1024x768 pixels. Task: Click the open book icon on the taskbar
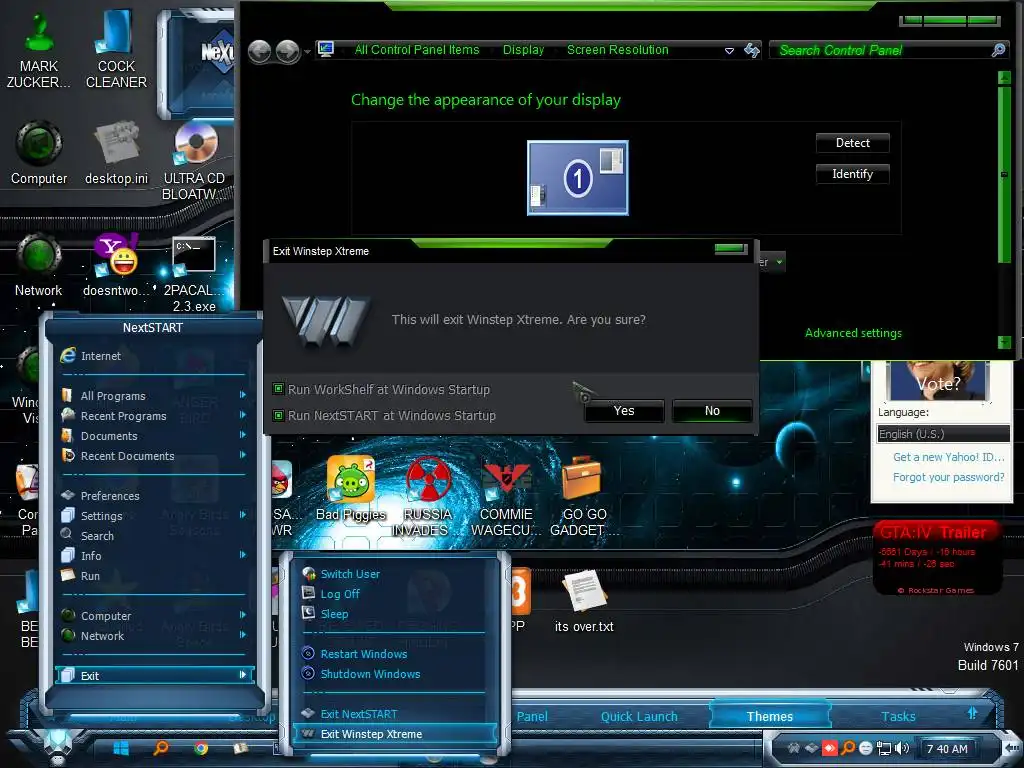241,748
